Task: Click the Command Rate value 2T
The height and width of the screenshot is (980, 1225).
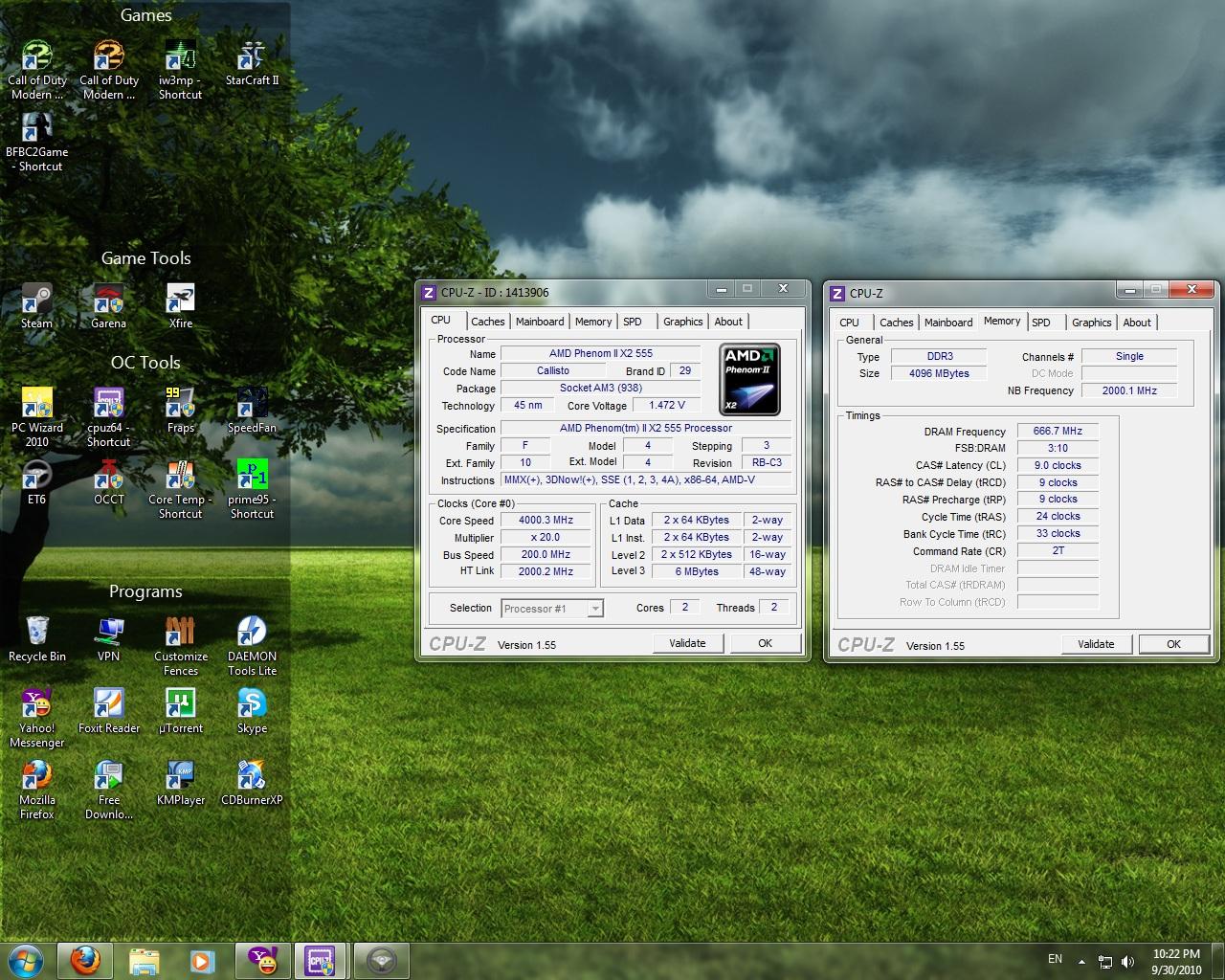Action: 1058,551
